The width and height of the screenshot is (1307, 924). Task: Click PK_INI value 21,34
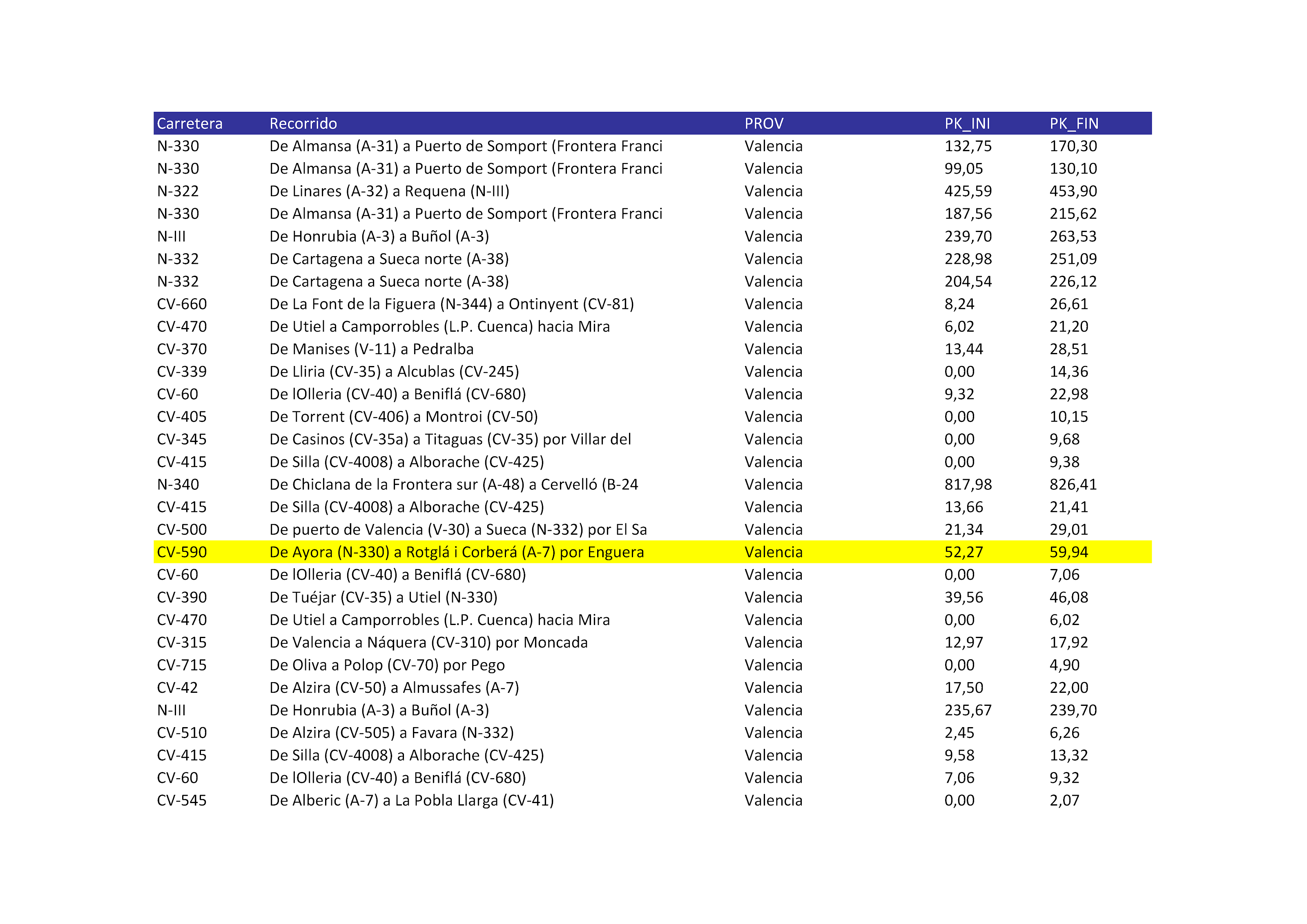964,529
